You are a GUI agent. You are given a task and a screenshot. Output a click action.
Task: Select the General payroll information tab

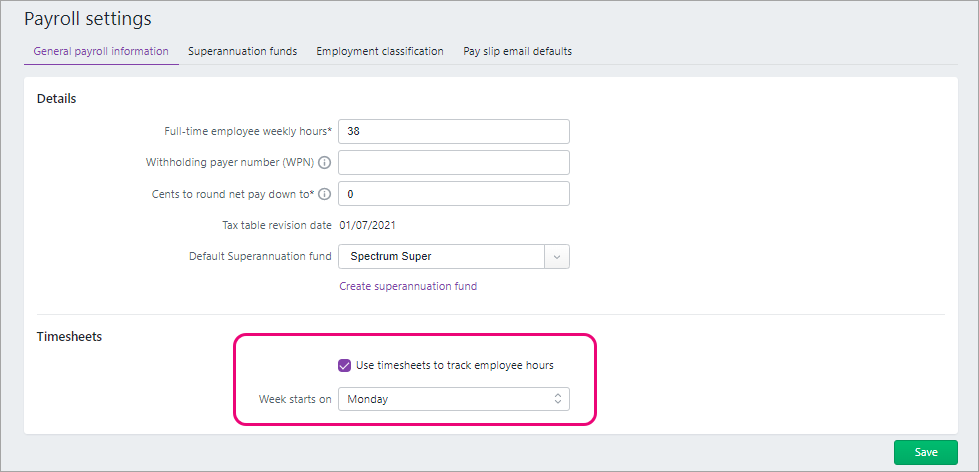[x=101, y=51]
